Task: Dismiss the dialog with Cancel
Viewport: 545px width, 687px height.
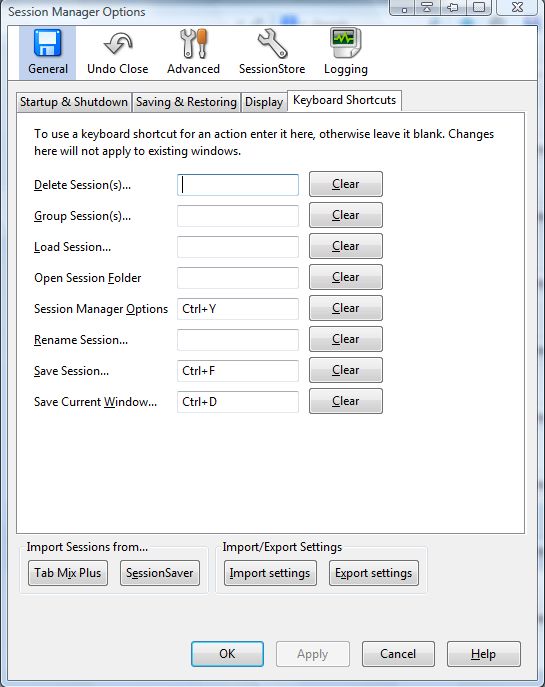Action: pos(398,654)
